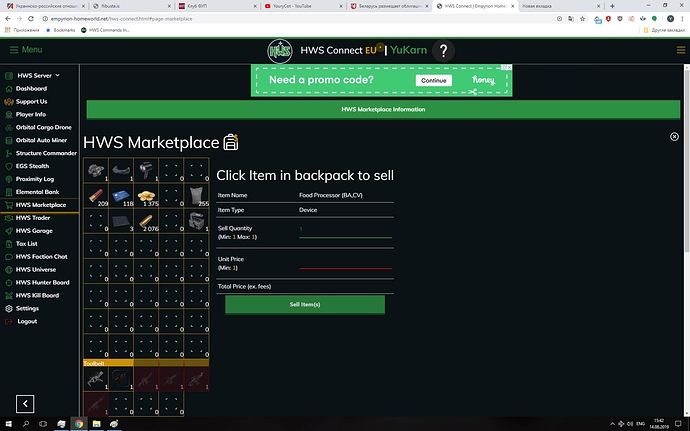Open Structure Commander
The width and height of the screenshot is (690, 431).
[x=46, y=153]
